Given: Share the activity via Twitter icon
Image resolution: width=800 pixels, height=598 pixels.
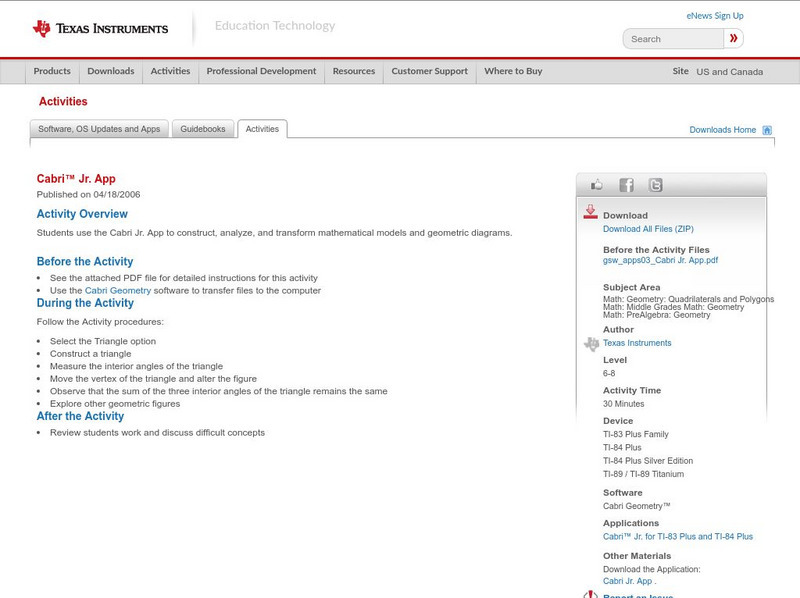Looking at the screenshot, I should pyautogui.click(x=655, y=185).
